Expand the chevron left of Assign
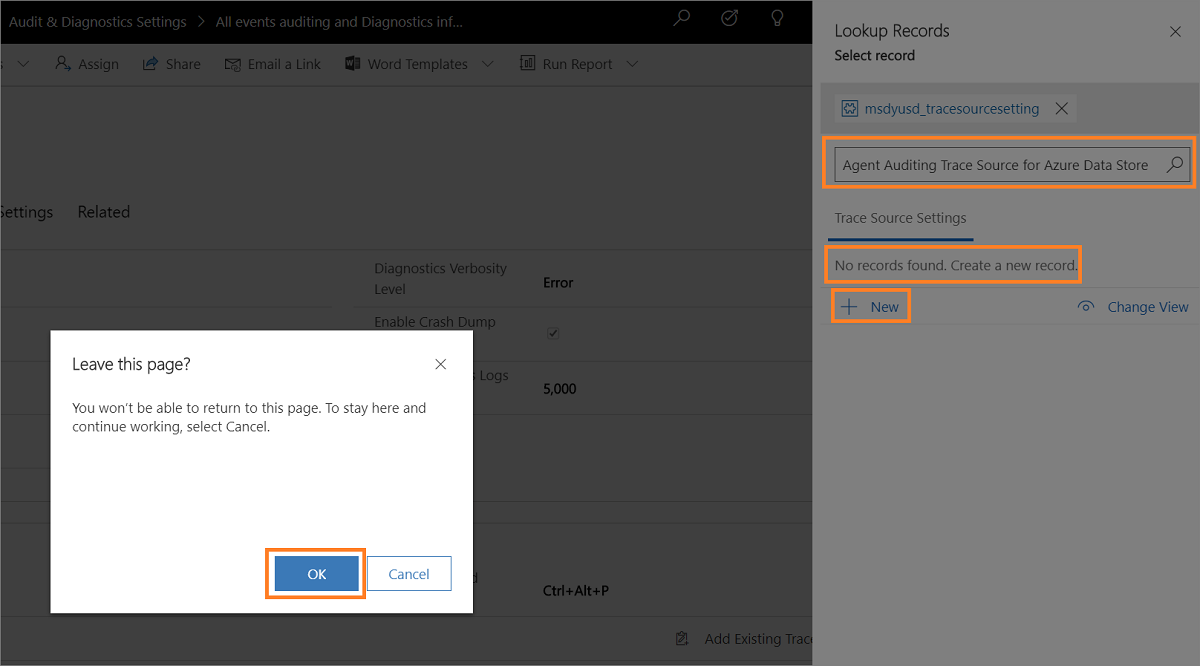 tap(23, 64)
